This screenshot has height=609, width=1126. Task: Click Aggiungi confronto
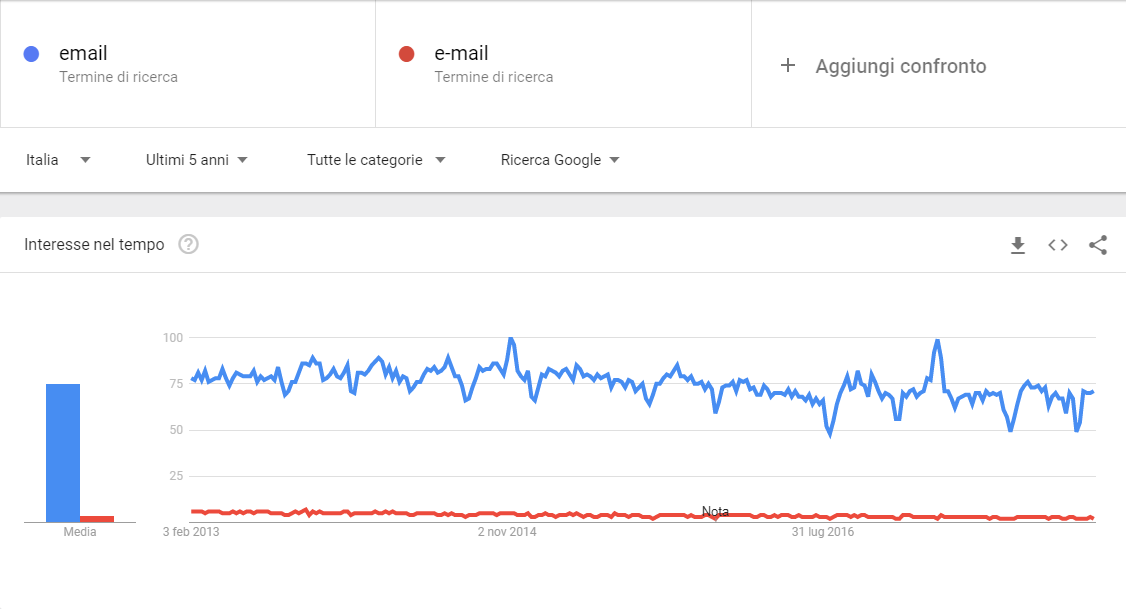click(x=901, y=66)
